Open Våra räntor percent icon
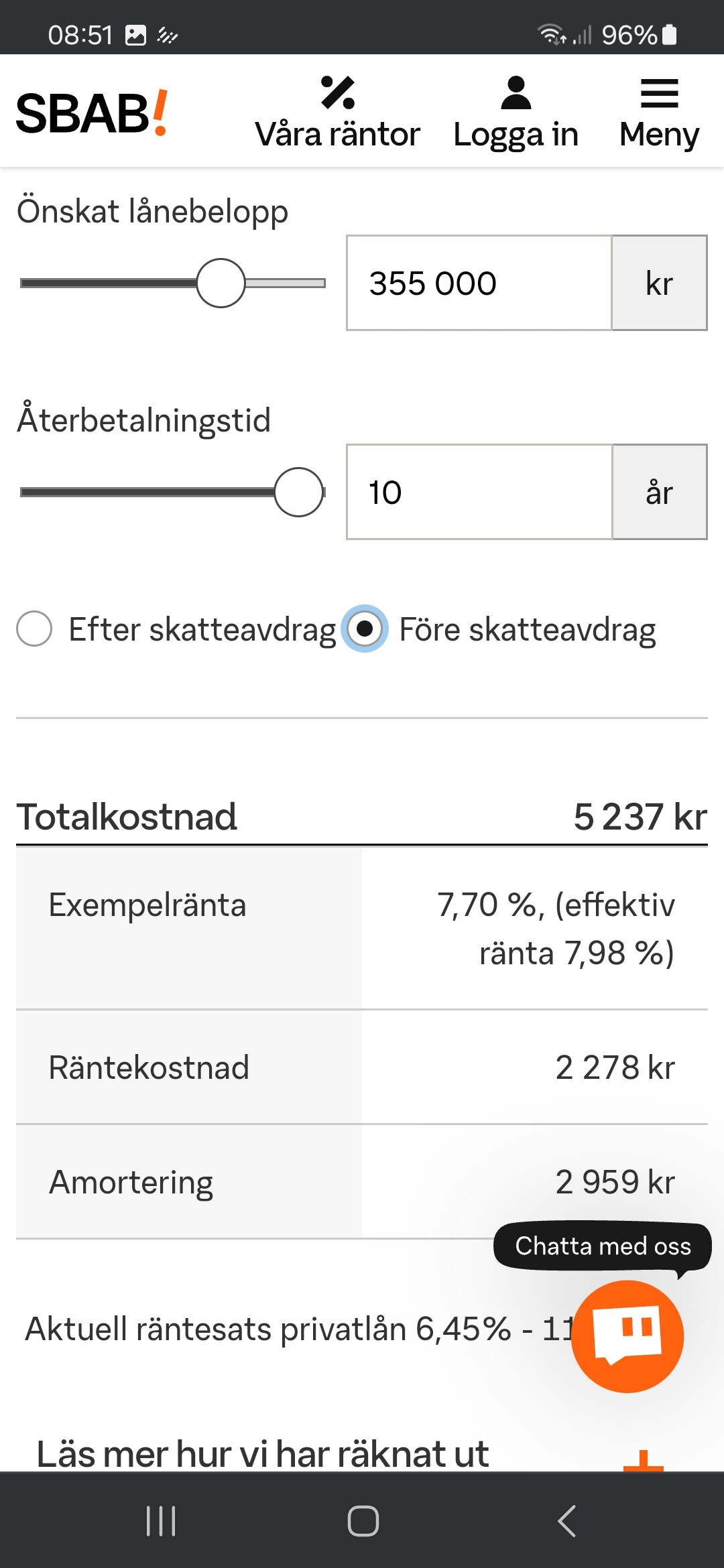The width and height of the screenshot is (724, 1568). pyautogui.click(x=338, y=92)
